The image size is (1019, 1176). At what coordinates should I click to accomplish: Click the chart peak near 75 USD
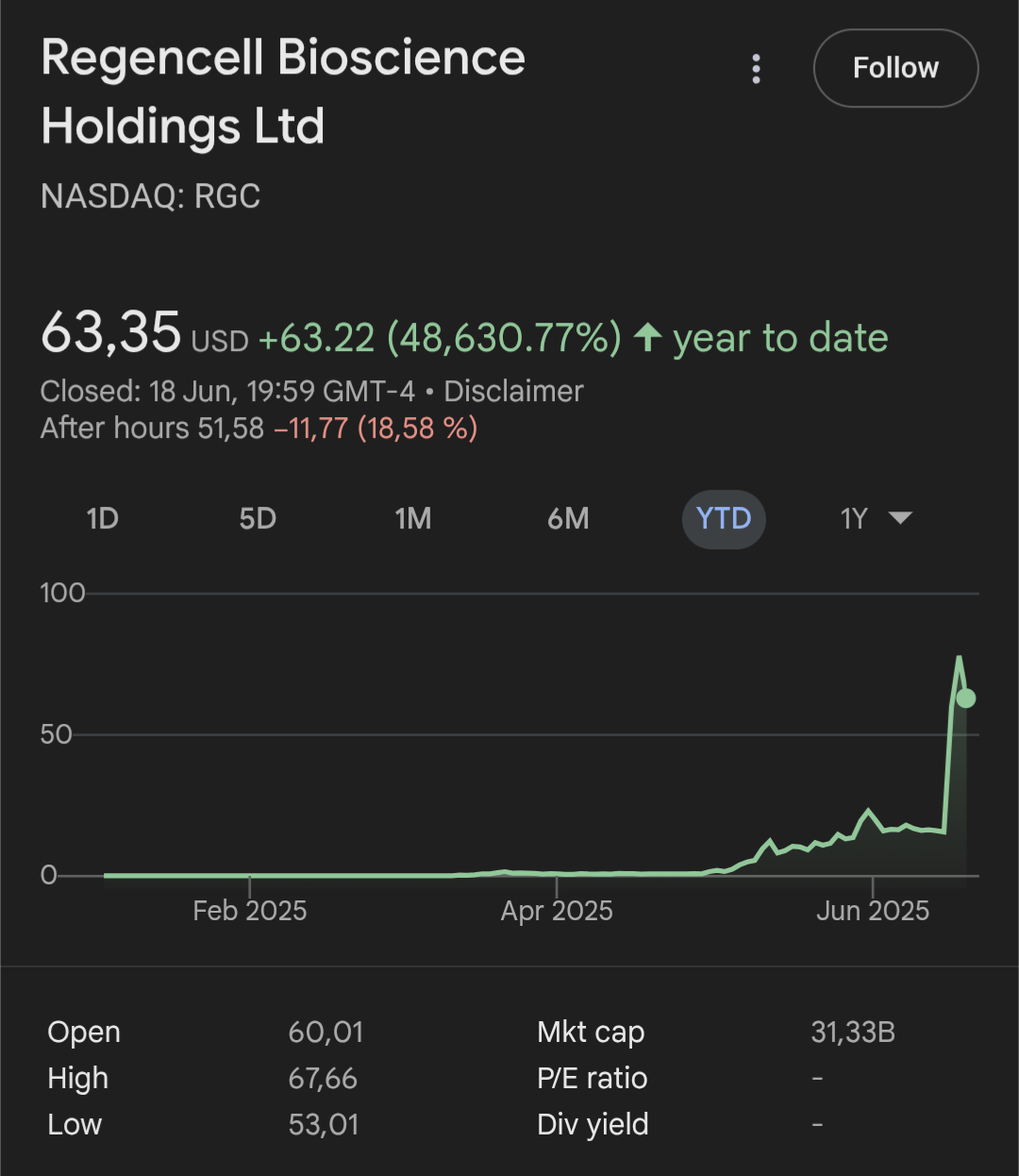(959, 658)
